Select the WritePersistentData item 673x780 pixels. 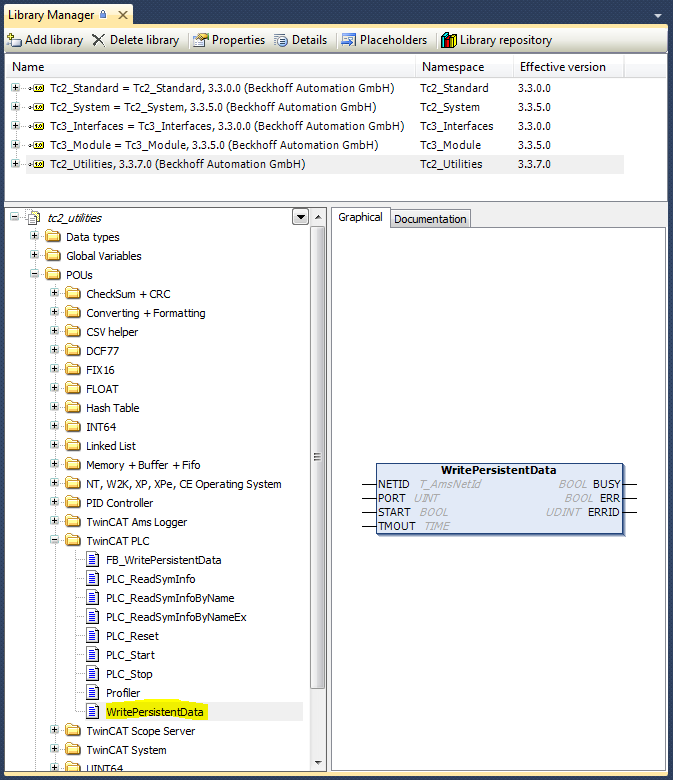(x=155, y=712)
